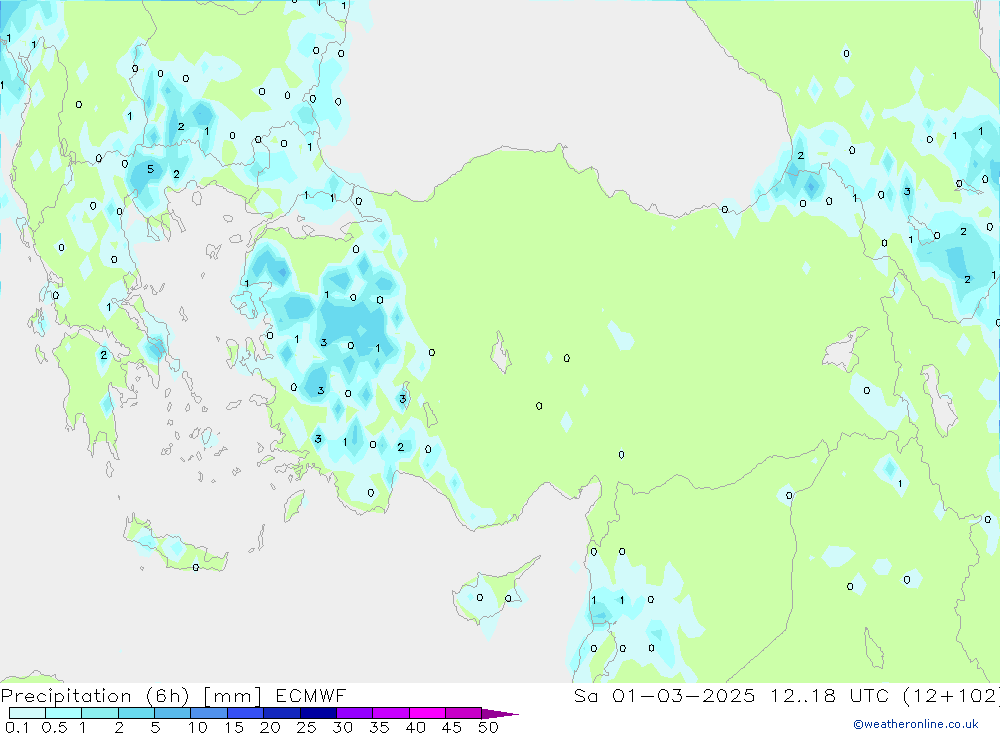Click the 5–10 mm legend color swatch
Image resolution: width=1000 pixels, height=733 pixels.
[173, 713]
